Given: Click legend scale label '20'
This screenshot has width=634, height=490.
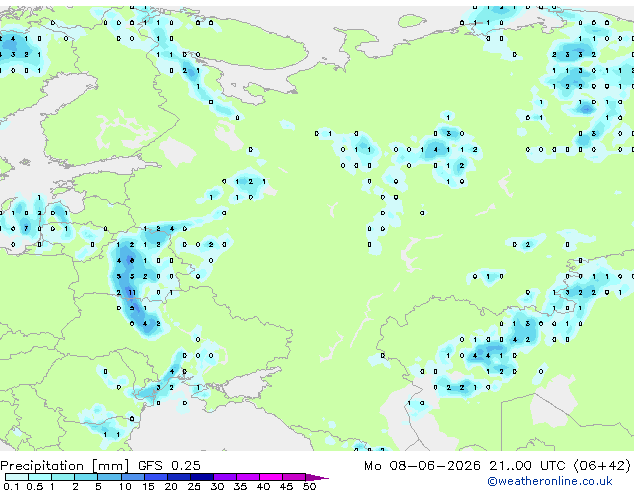Looking at the screenshot, I should [x=171, y=486].
